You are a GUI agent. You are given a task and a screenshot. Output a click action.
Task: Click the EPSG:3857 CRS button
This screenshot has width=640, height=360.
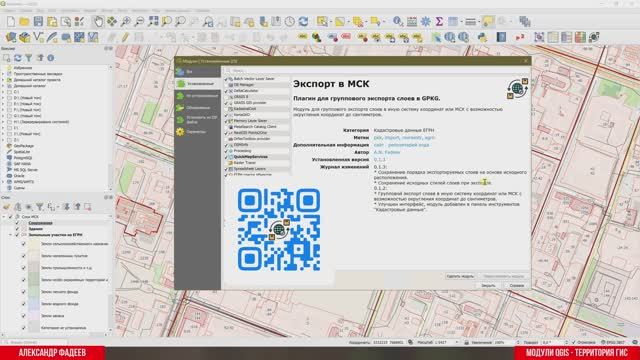coord(614,342)
